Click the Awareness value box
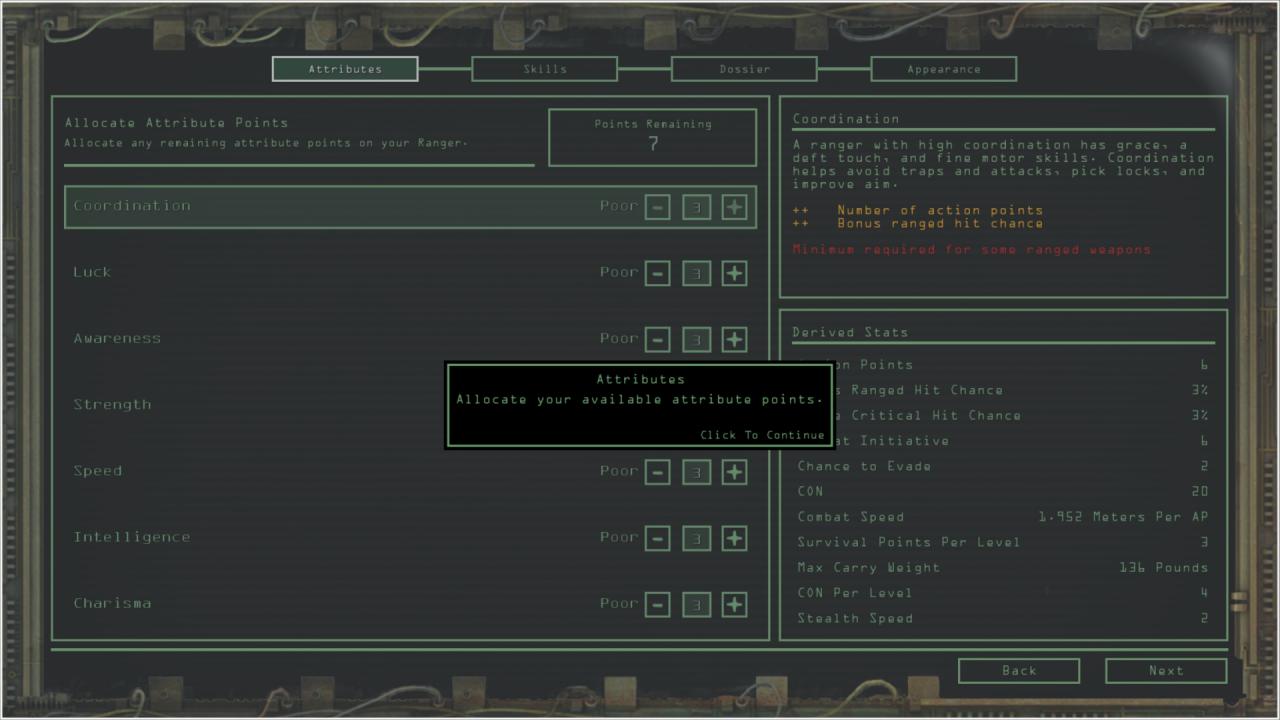The width and height of the screenshot is (1280, 720). coord(696,339)
